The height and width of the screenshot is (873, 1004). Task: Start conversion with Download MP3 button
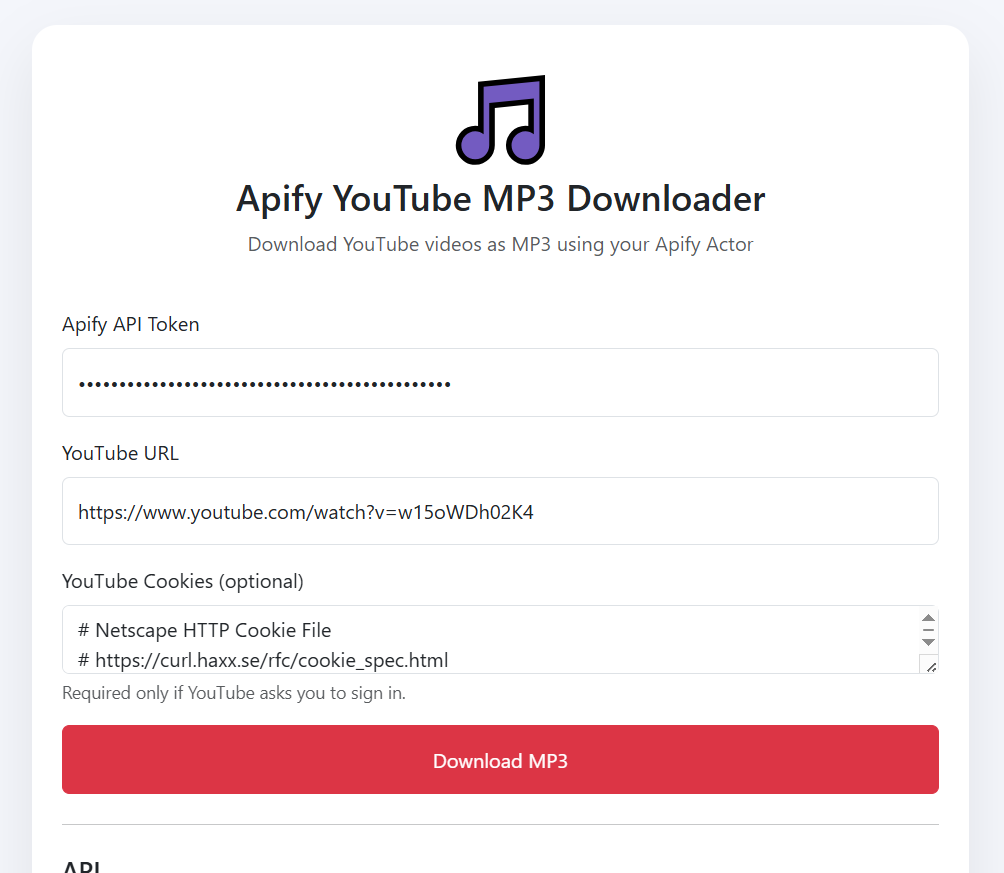500,760
